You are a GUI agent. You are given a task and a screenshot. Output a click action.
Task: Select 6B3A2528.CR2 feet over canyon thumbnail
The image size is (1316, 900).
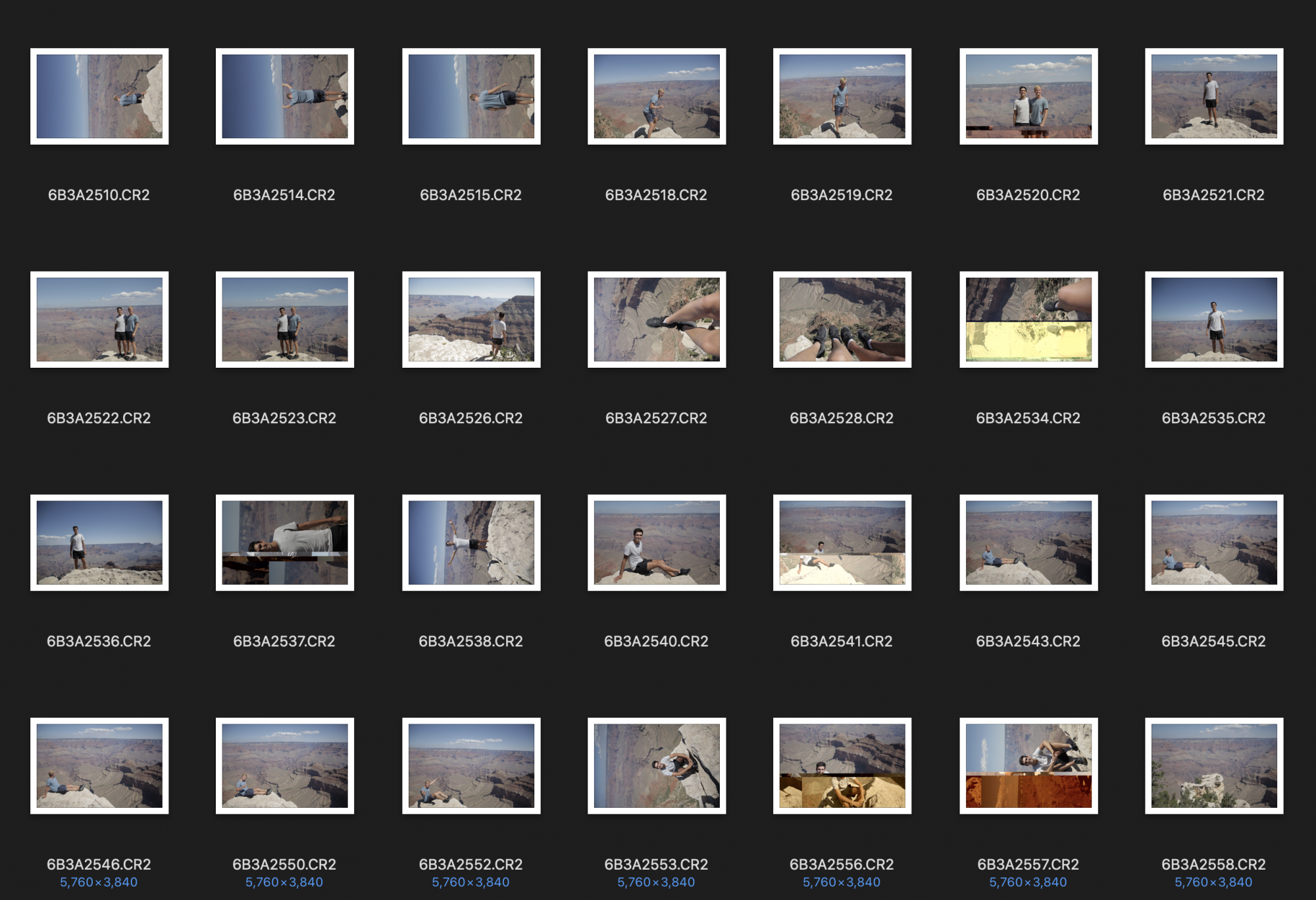842,319
